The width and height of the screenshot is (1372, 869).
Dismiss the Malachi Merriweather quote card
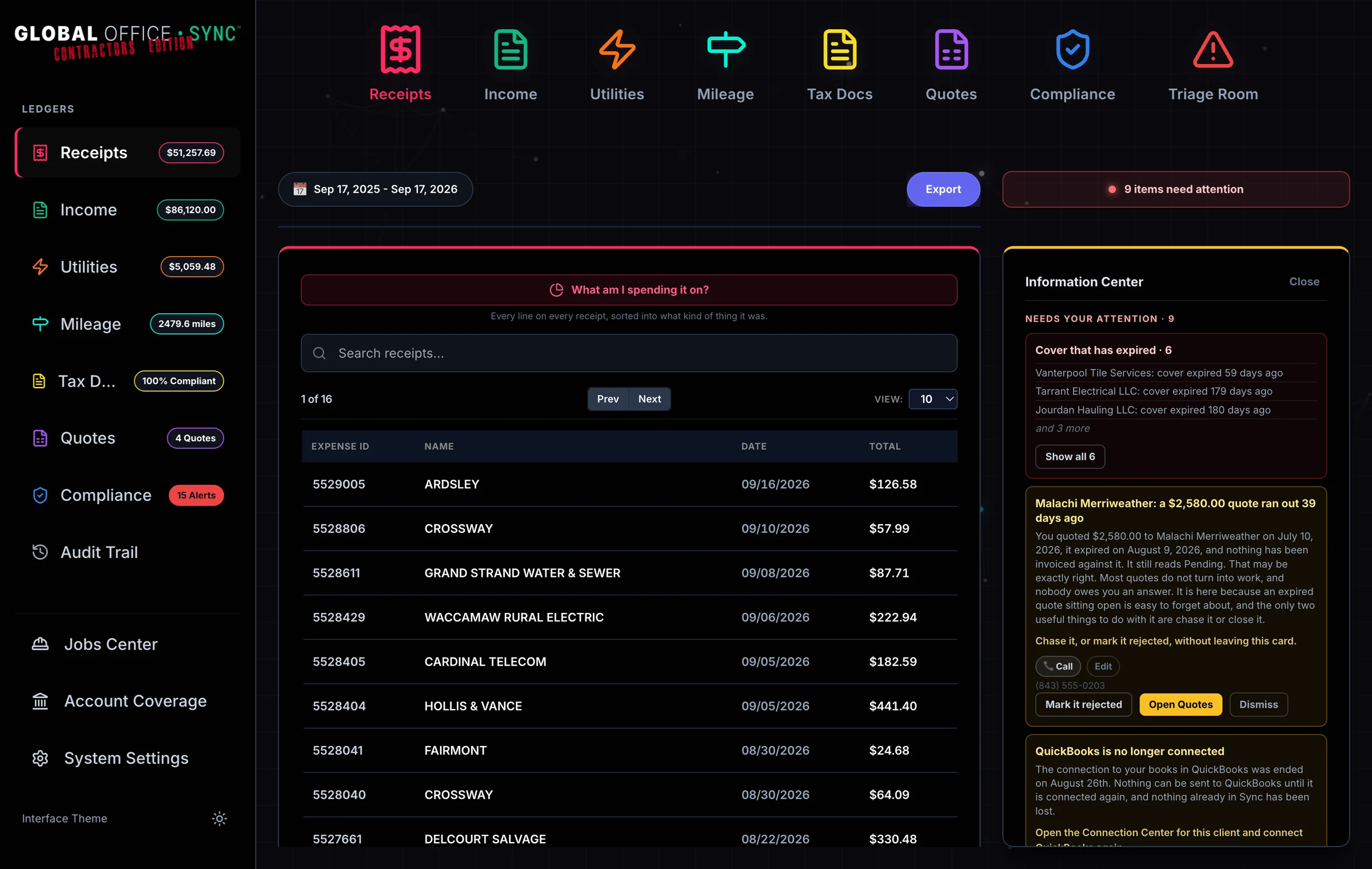click(x=1258, y=705)
